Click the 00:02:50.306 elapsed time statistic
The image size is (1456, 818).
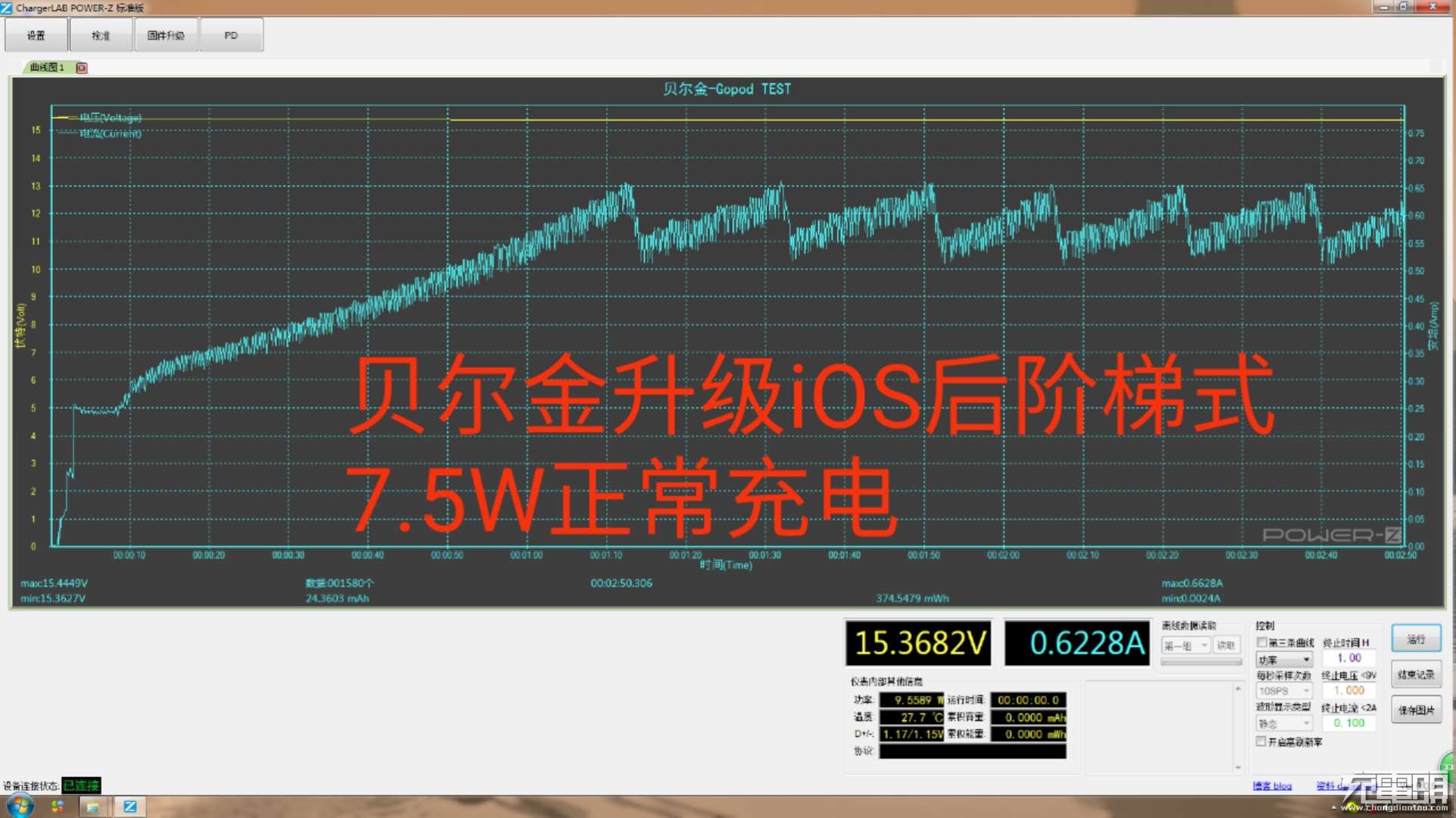coord(621,583)
